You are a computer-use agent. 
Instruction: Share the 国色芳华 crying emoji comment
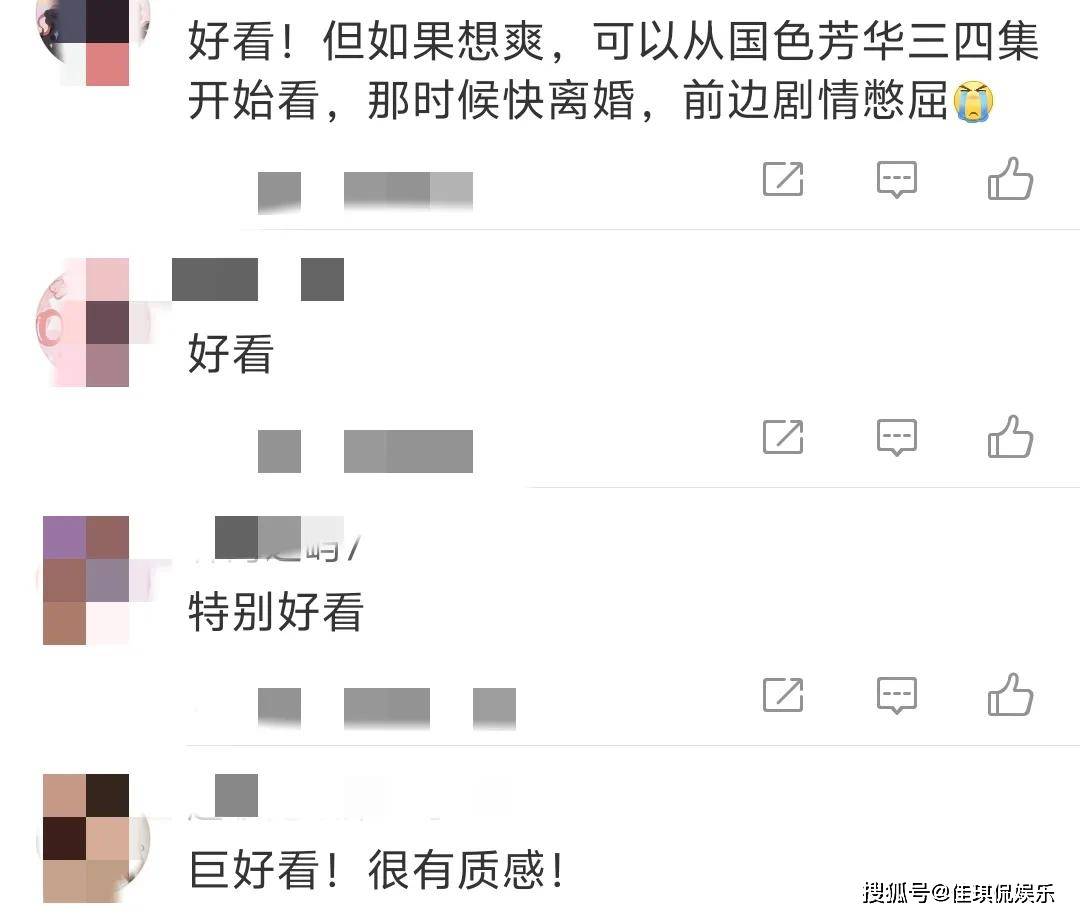pyautogui.click(x=783, y=179)
